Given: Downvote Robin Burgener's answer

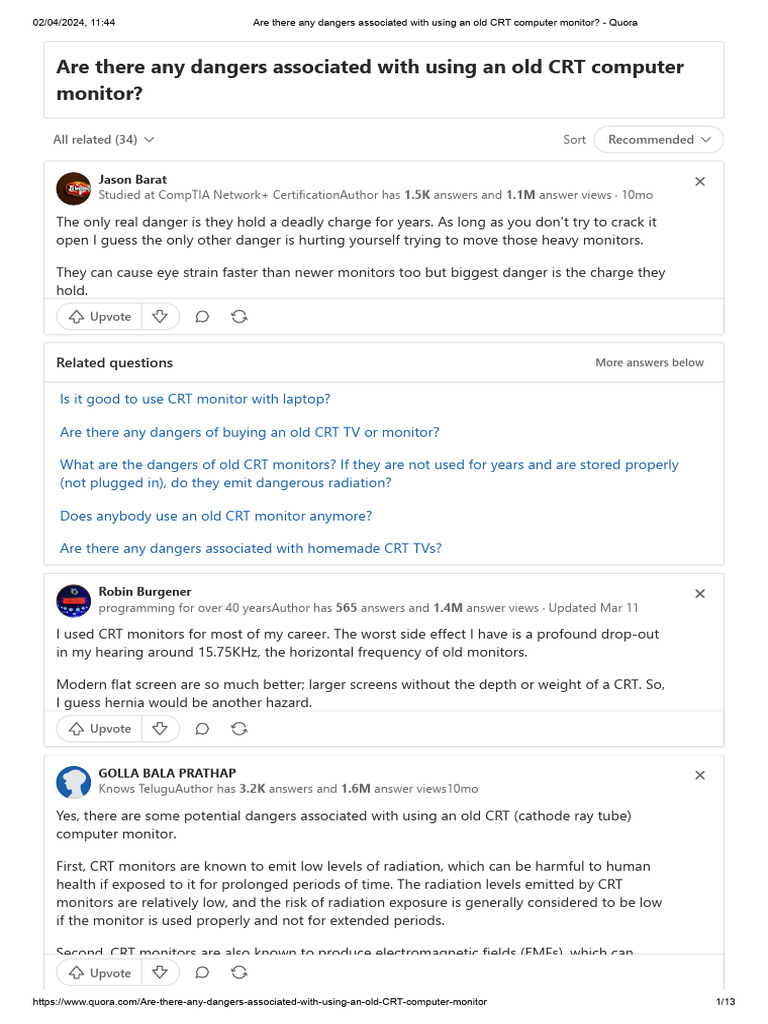Looking at the screenshot, I should (160, 729).
